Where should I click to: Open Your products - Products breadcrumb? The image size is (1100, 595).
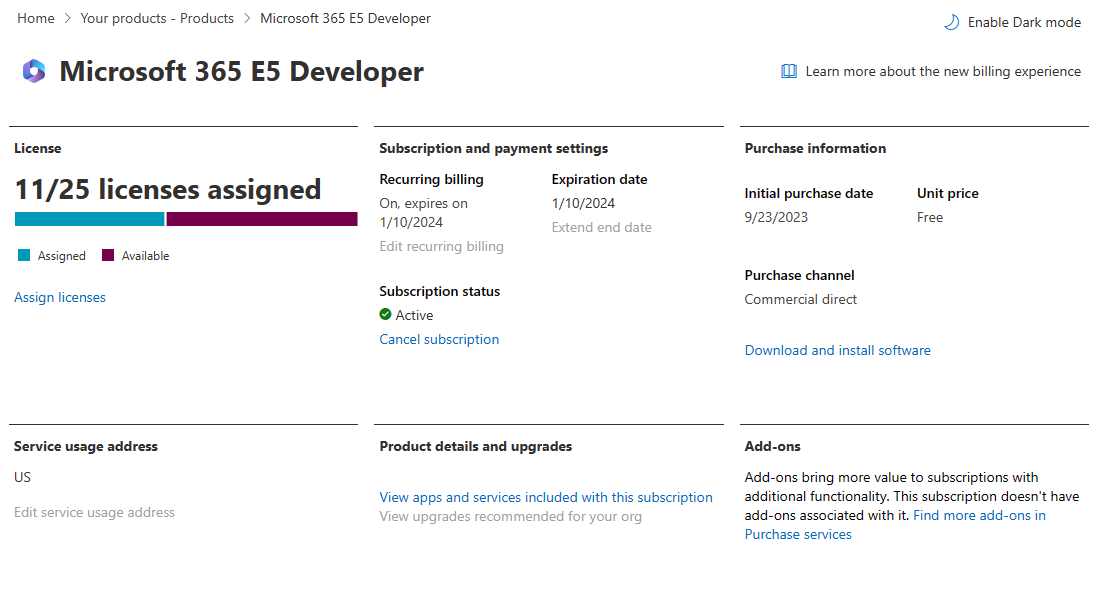click(x=157, y=18)
